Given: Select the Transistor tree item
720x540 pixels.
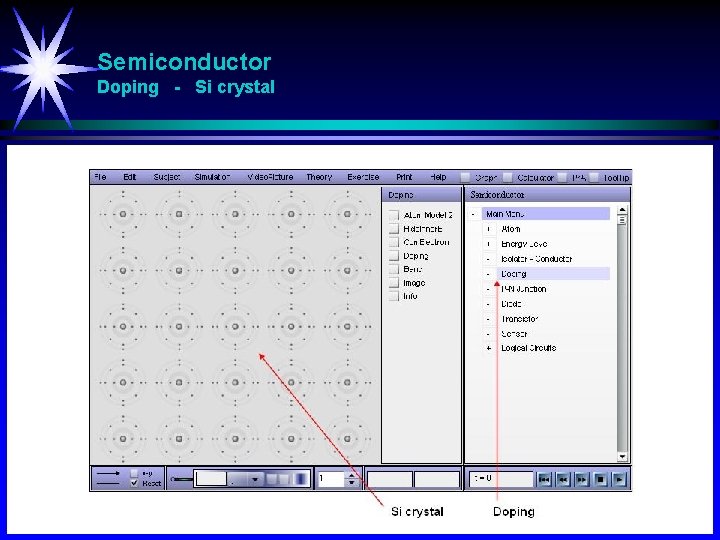Looking at the screenshot, I should [x=519, y=319].
